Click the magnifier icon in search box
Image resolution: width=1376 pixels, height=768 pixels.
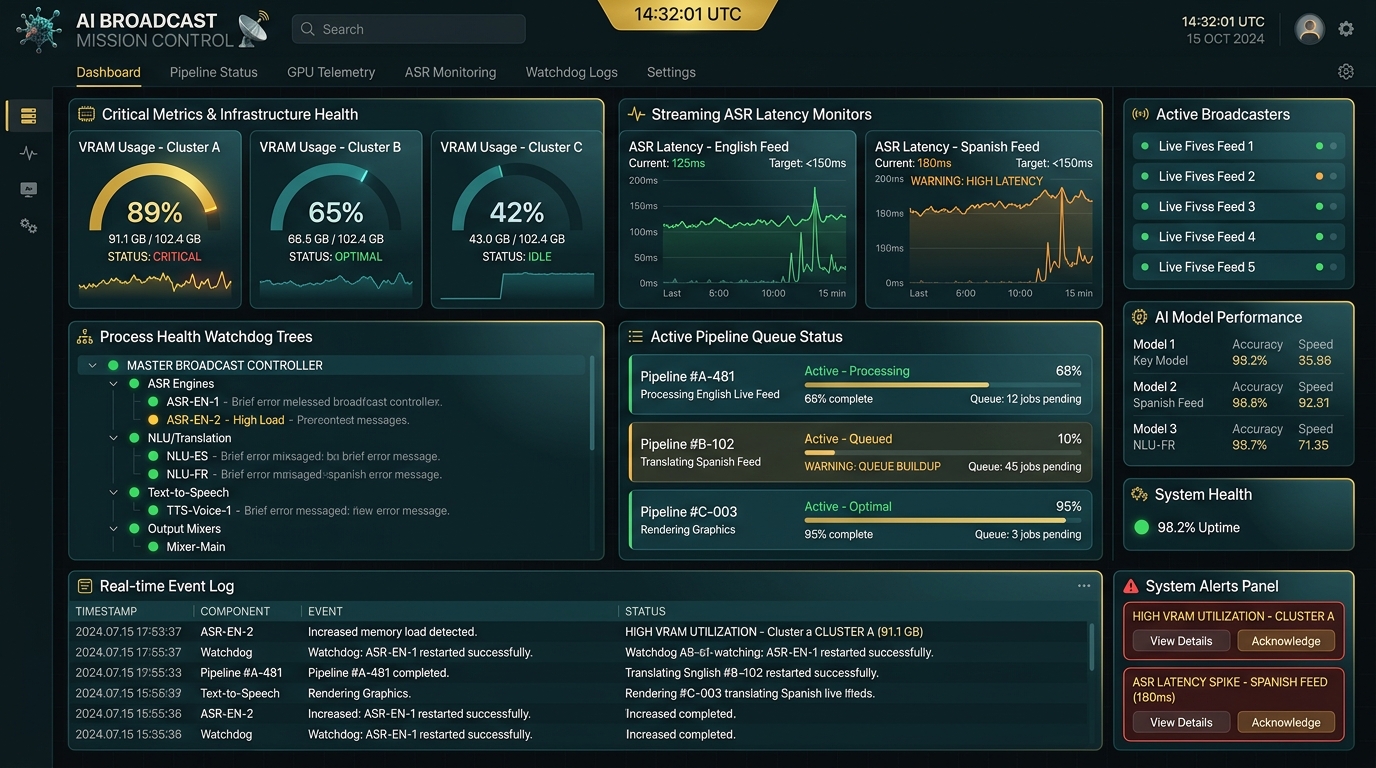pos(308,29)
